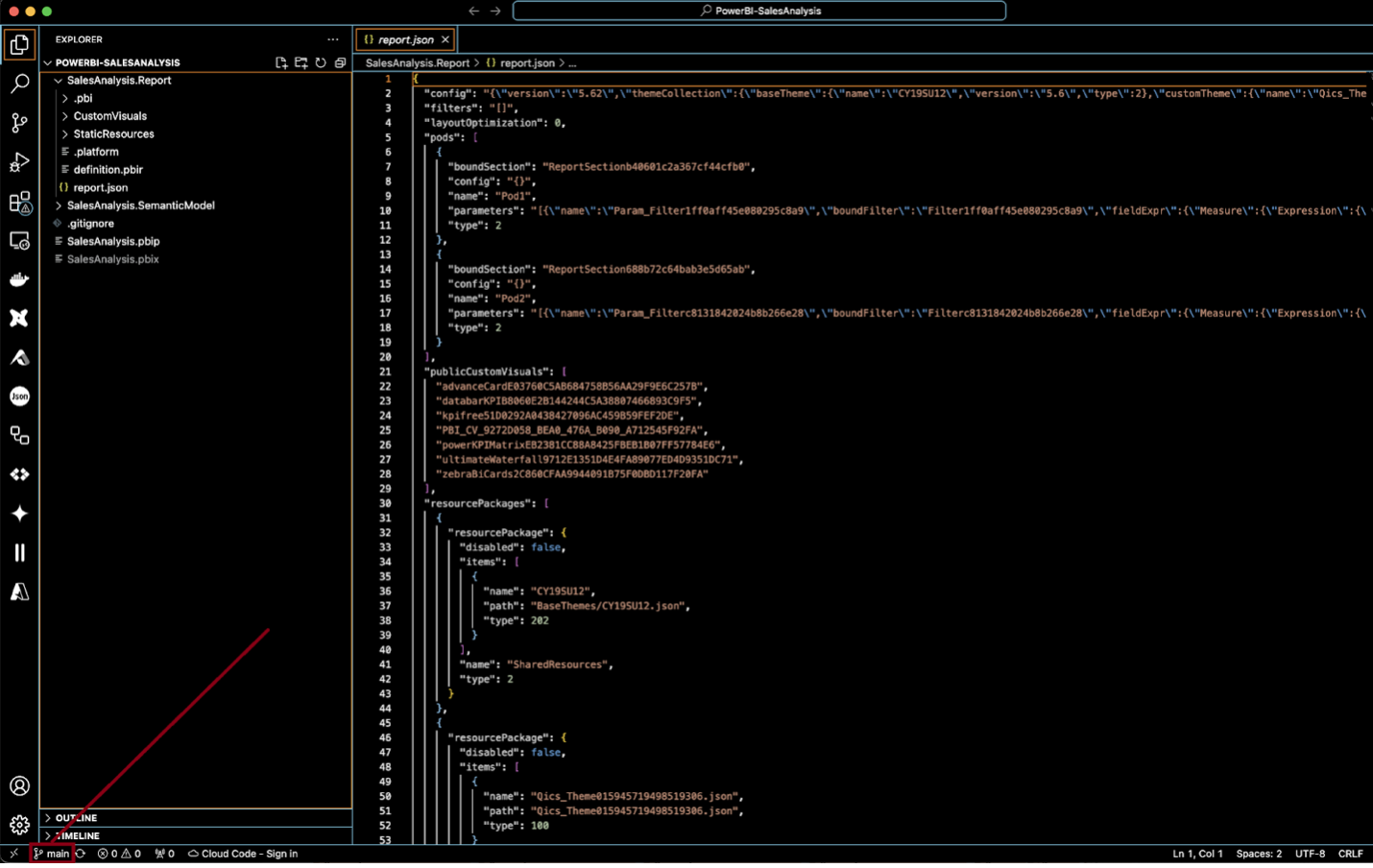Expand the SalesAnalysis.SemanticModel folder
This screenshot has height=868, width=1373.
coord(140,205)
